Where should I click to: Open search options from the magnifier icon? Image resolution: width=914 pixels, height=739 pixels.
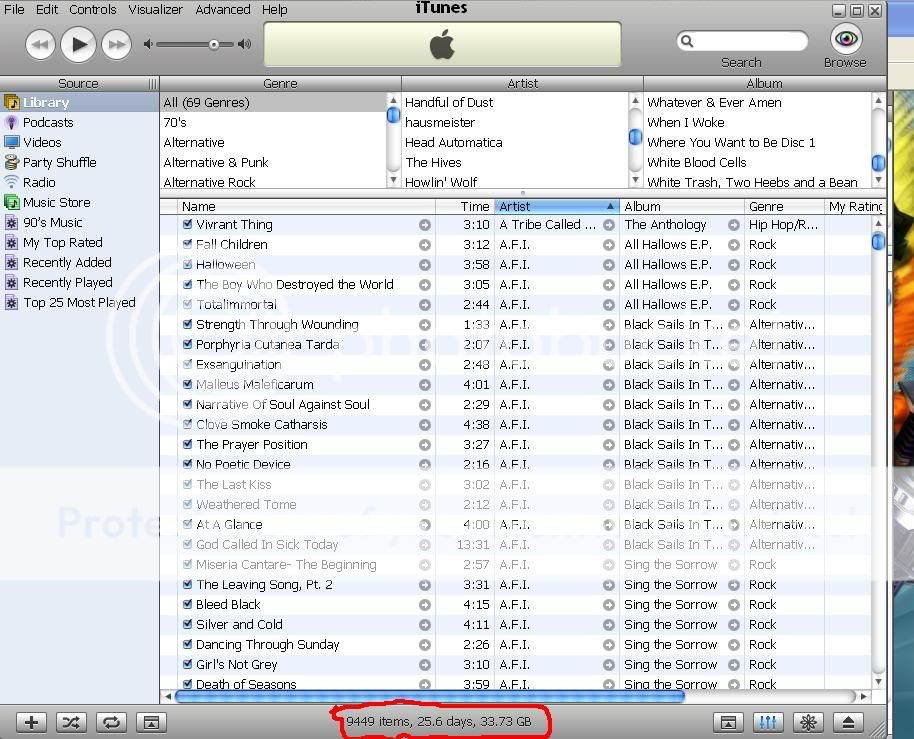click(687, 42)
